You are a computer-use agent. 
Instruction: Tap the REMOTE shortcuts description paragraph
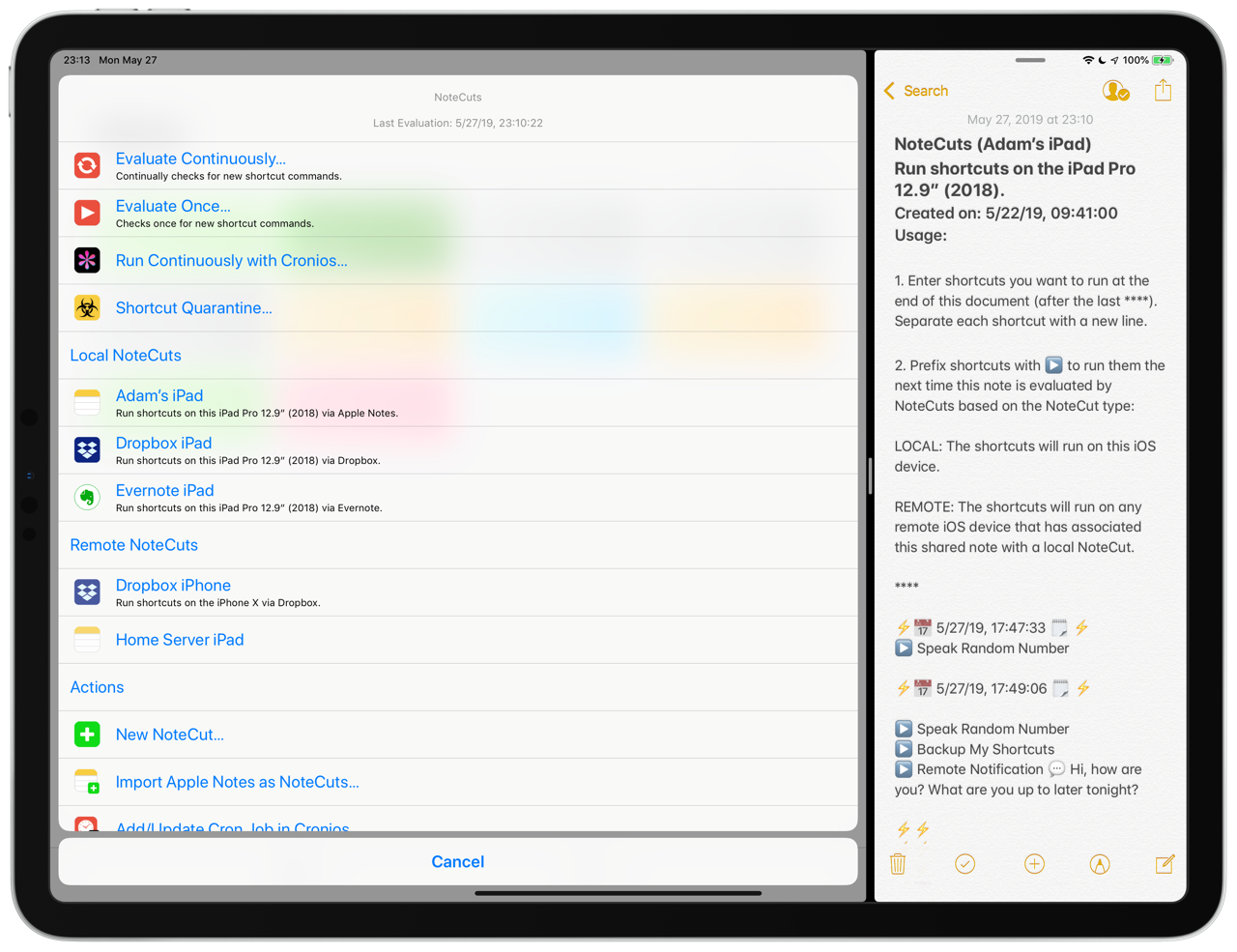coord(1018,527)
